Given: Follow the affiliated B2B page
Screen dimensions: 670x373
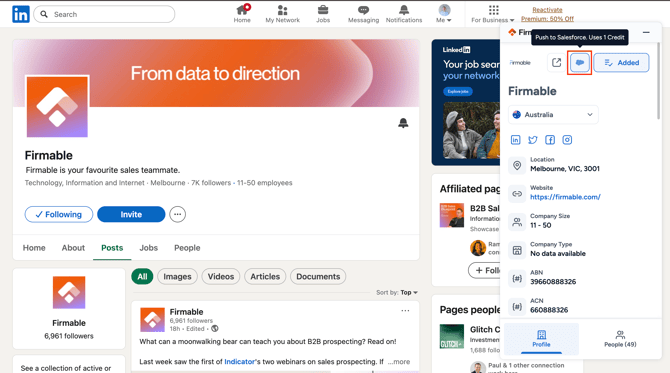Looking at the screenshot, I should [485, 270].
